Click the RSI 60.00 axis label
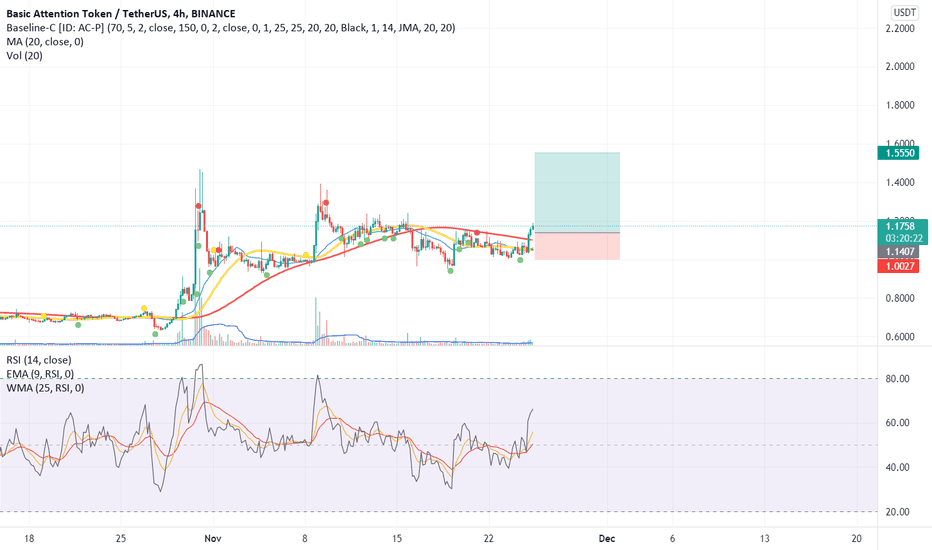 (x=898, y=423)
